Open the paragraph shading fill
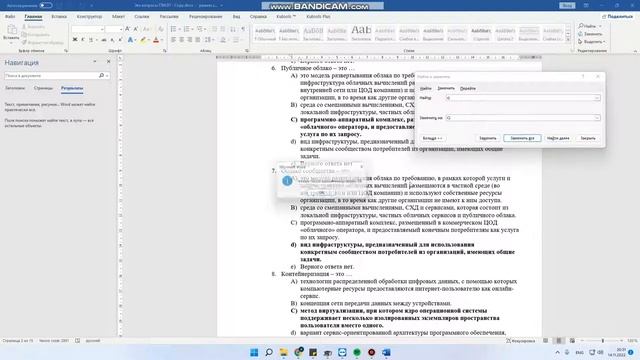640x360 pixels. coord(223,40)
